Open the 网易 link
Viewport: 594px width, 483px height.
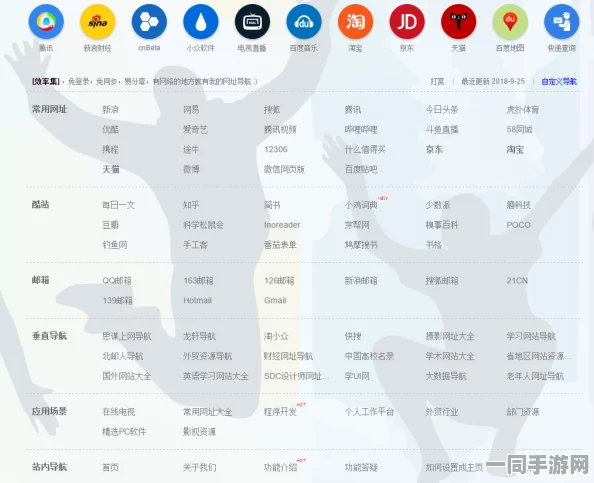[191, 110]
